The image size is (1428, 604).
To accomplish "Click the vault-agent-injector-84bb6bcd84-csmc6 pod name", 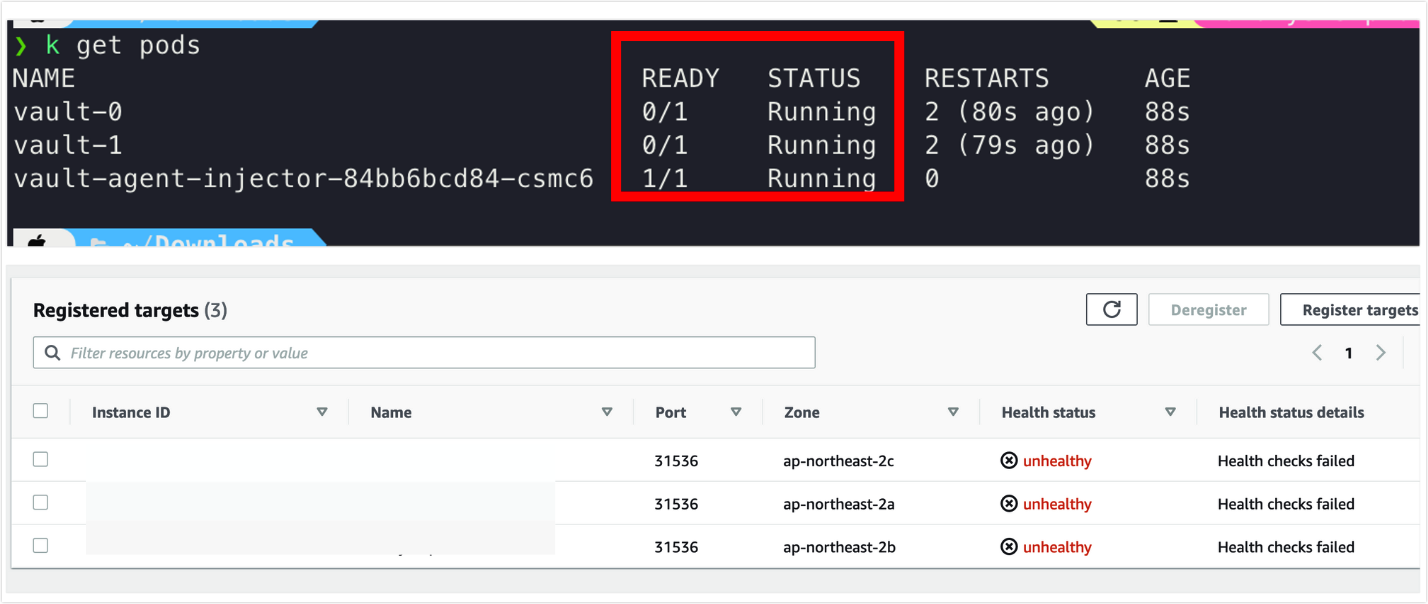I will point(304,179).
